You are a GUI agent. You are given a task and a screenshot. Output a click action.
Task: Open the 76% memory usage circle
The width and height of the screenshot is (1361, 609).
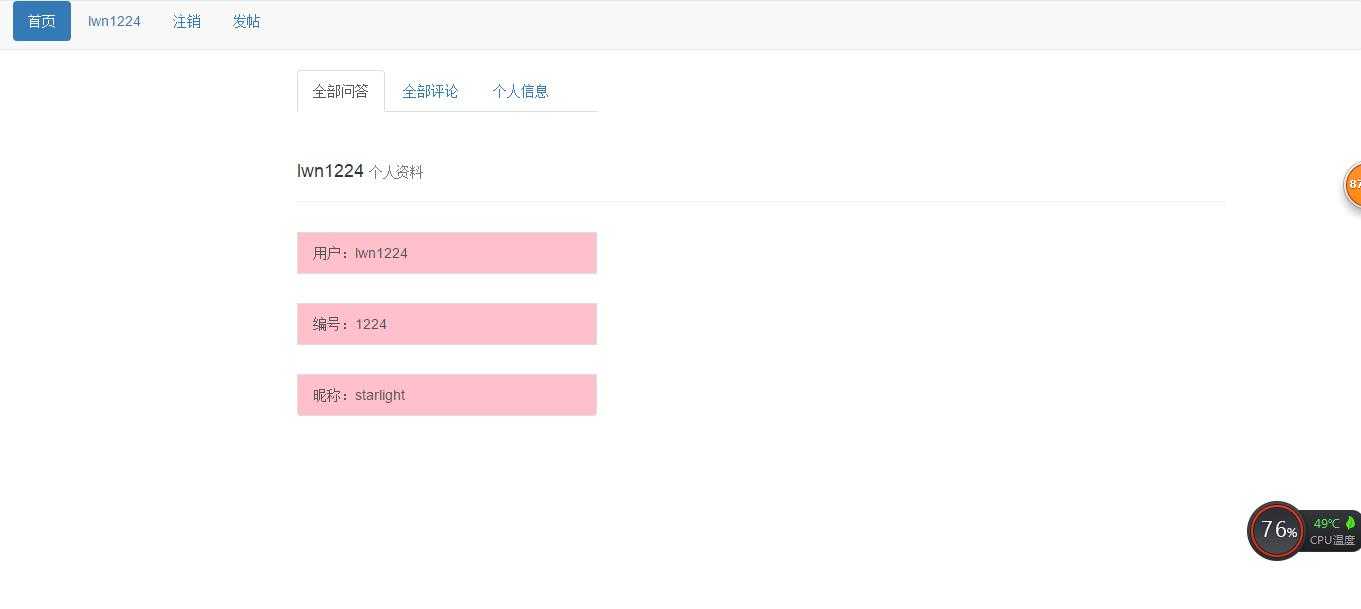point(1276,530)
